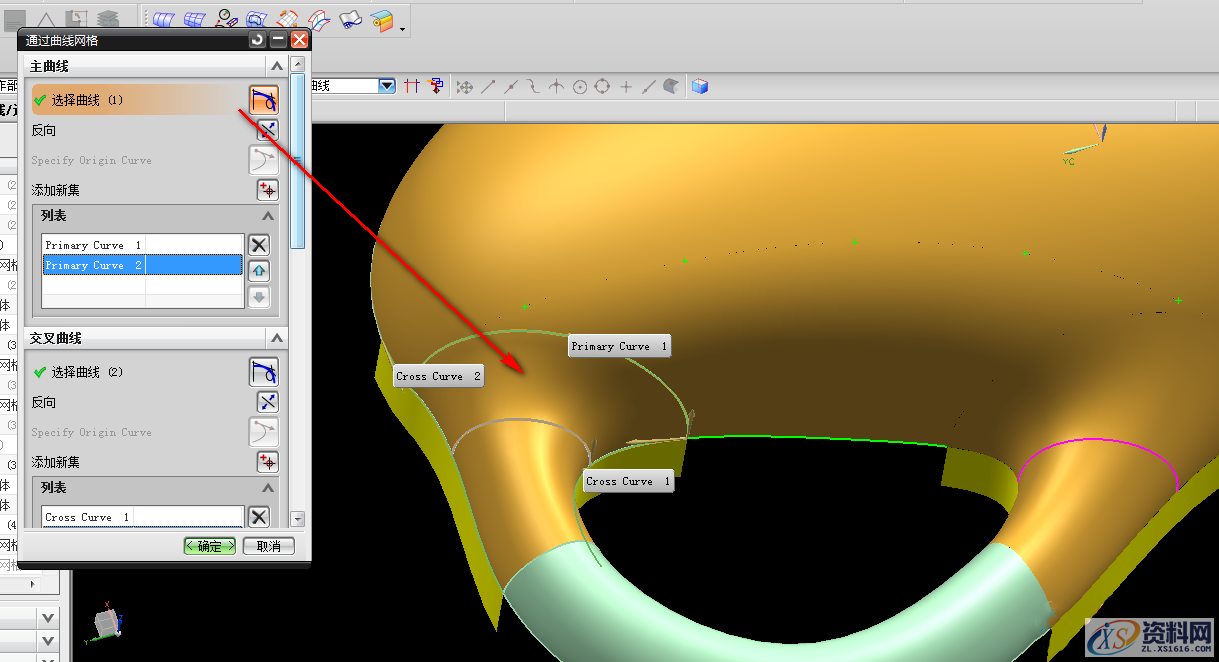
Task: Open the surface toolbar overflow arrow
Action: point(402,29)
